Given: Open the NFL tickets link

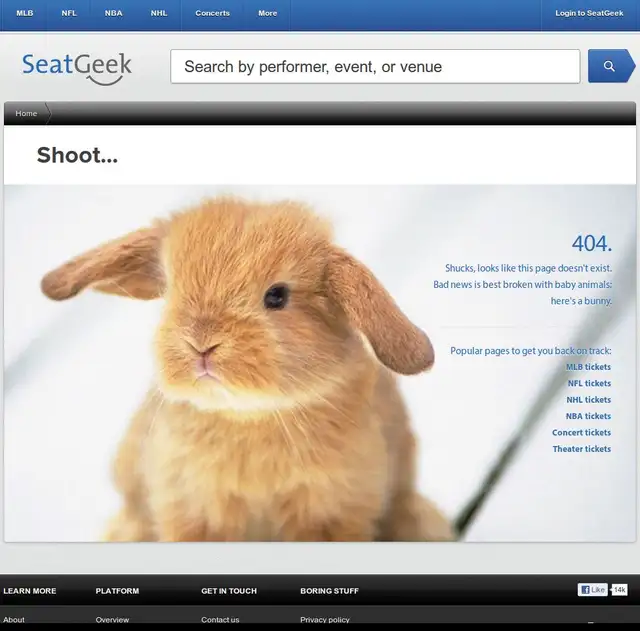Looking at the screenshot, I should 589,383.
